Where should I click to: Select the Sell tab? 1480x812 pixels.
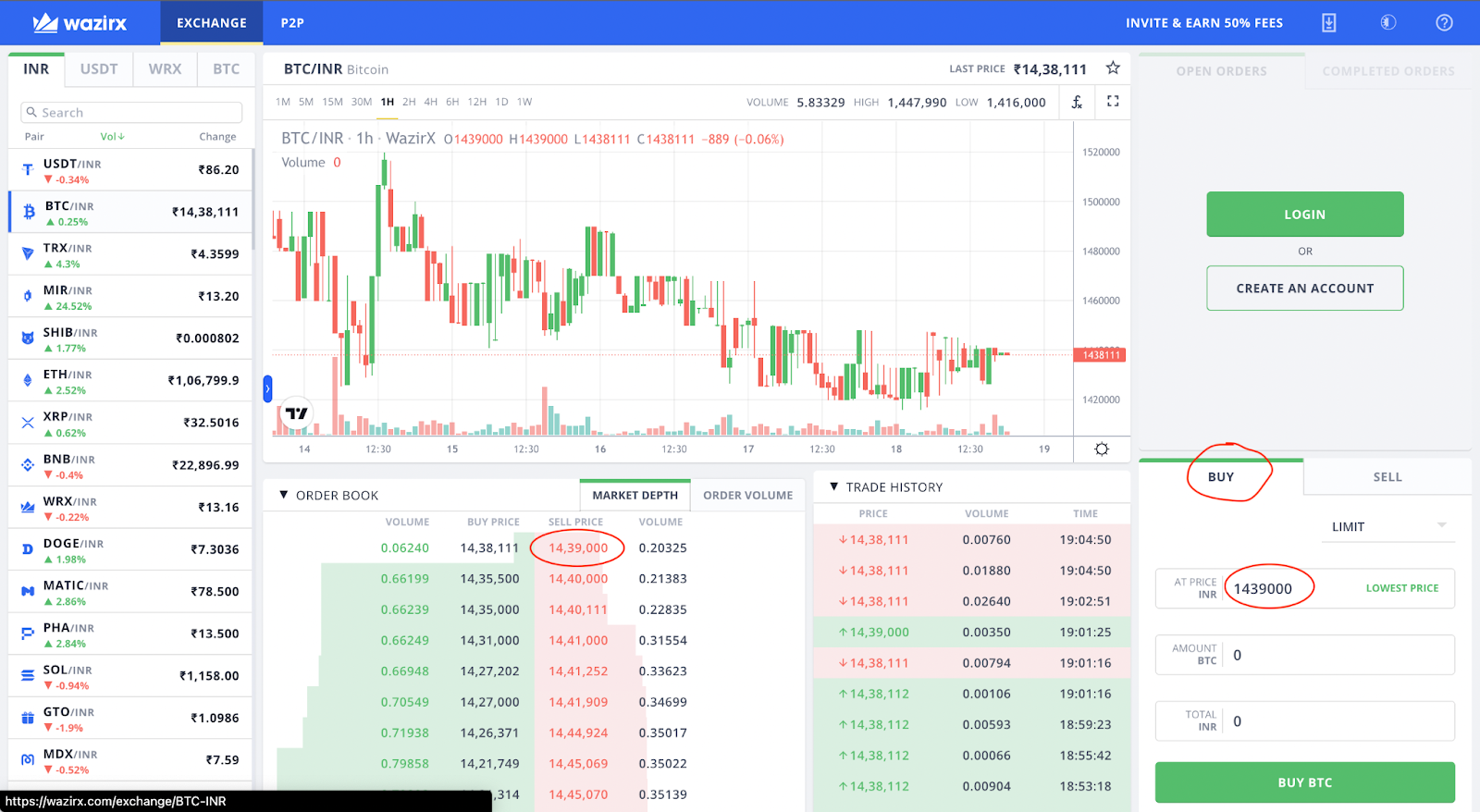pyautogui.click(x=1387, y=477)
